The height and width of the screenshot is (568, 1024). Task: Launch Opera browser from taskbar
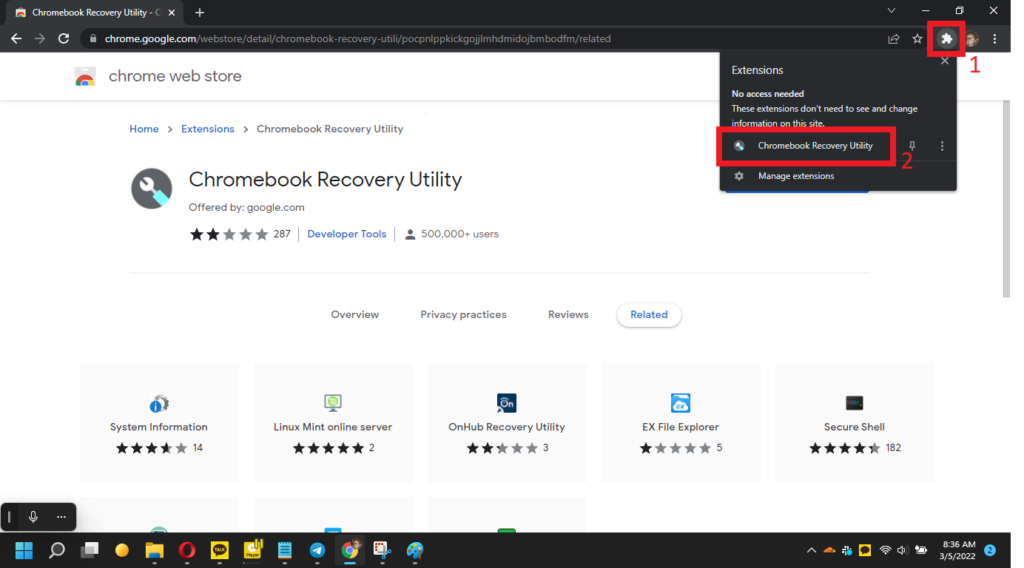click(x=187, y=550)
